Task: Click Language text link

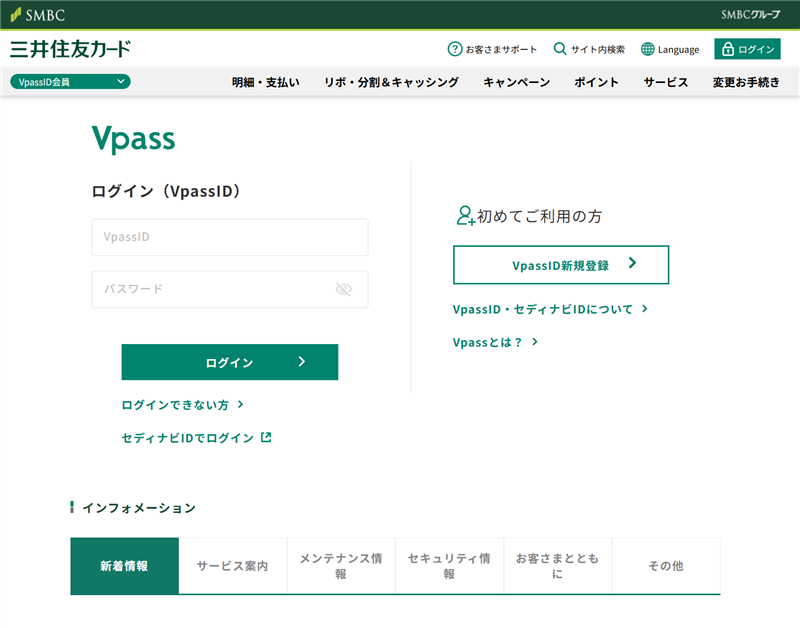Action: [679, 49]
